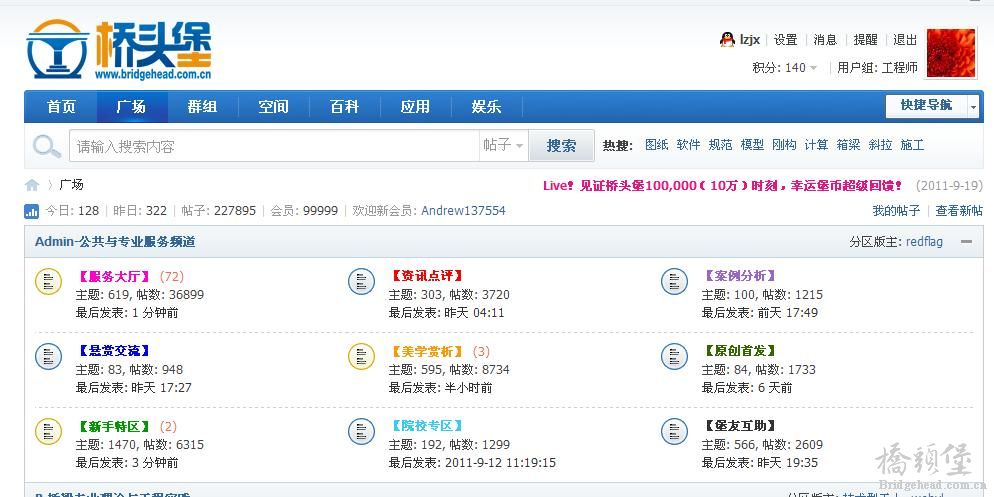
Task: Open the Live 桥头堡100,000 announcement link
Action: [723, 186]
